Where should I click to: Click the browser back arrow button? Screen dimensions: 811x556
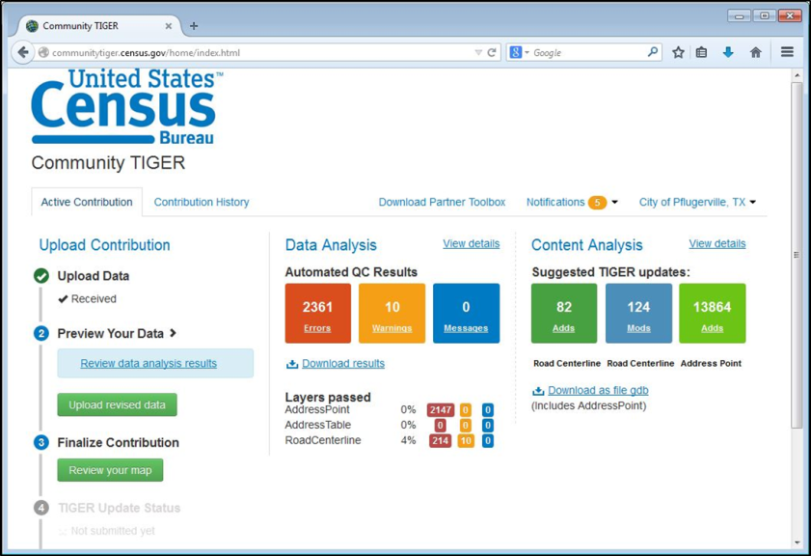click(23, 52)
